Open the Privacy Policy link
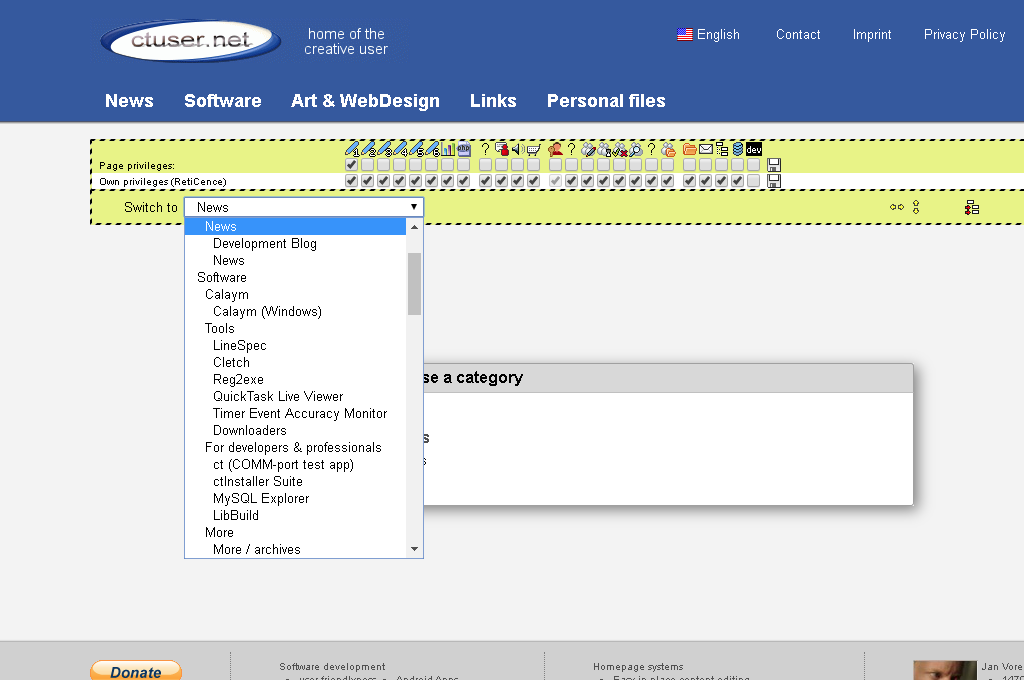Image resolution: width=1024 pixels, height=680 pixels. click(x=964, y=34)
